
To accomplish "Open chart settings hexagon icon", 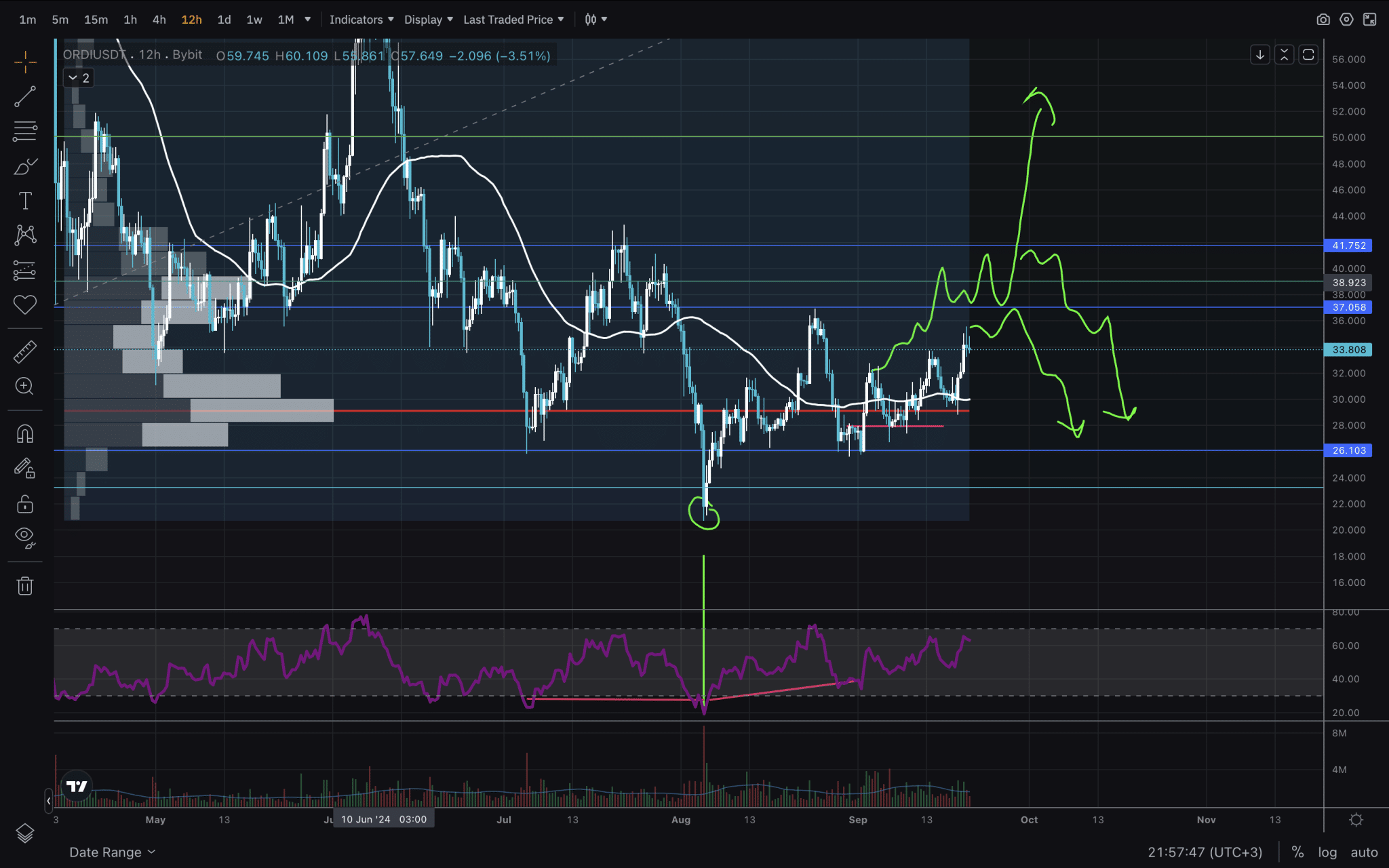I will (x=1346, y=20).
